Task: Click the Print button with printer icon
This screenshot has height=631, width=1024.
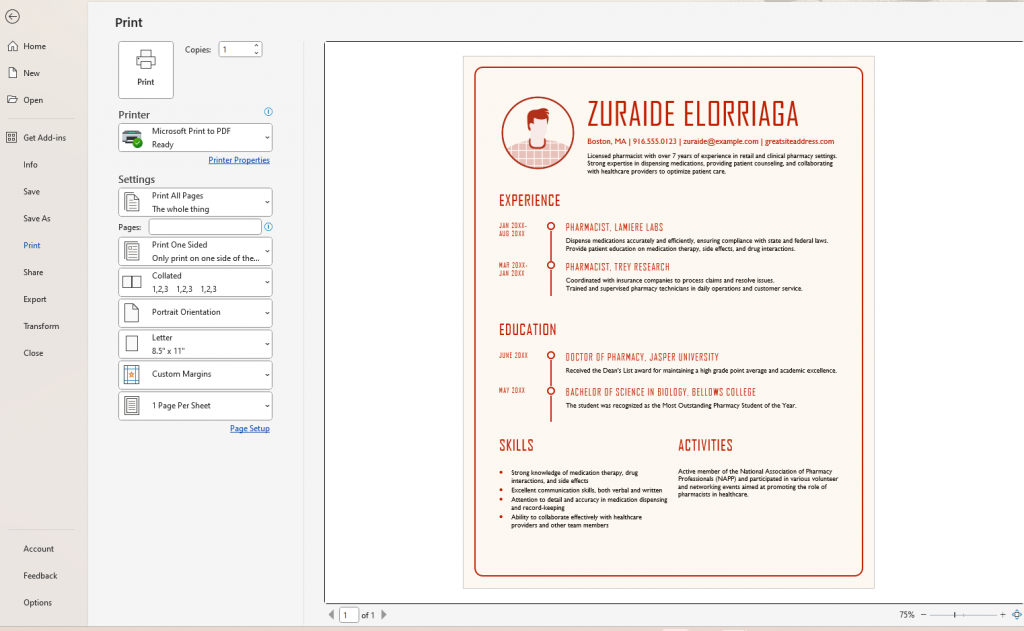Action: 146,70
